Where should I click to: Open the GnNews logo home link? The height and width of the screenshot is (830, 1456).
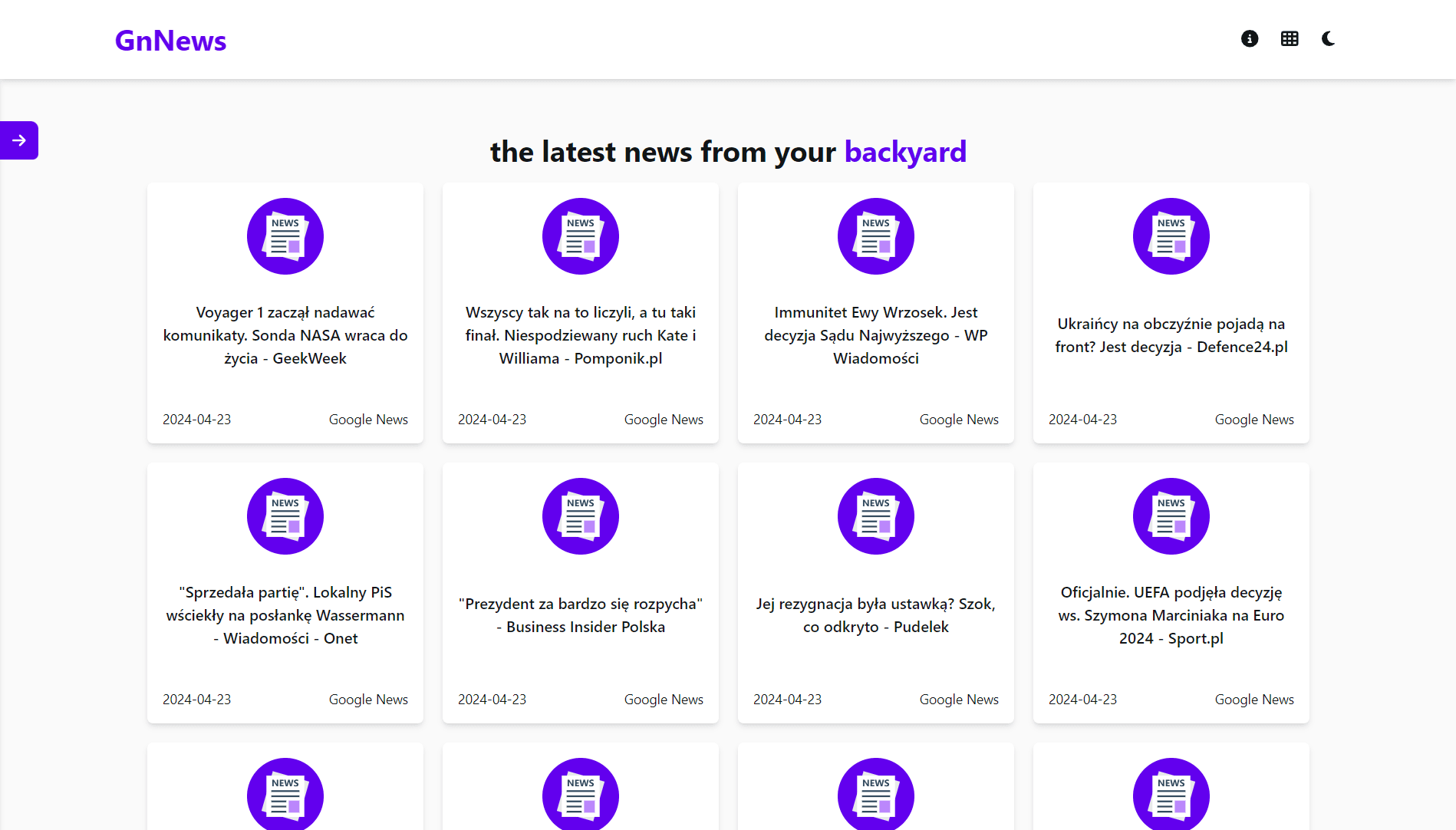[170, 40]
